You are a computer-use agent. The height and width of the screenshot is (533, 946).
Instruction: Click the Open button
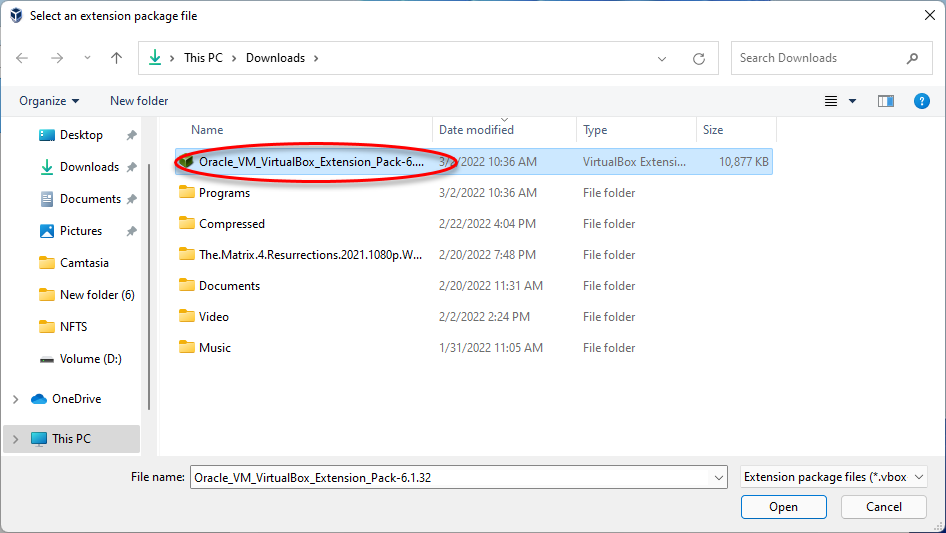point(784,507)
